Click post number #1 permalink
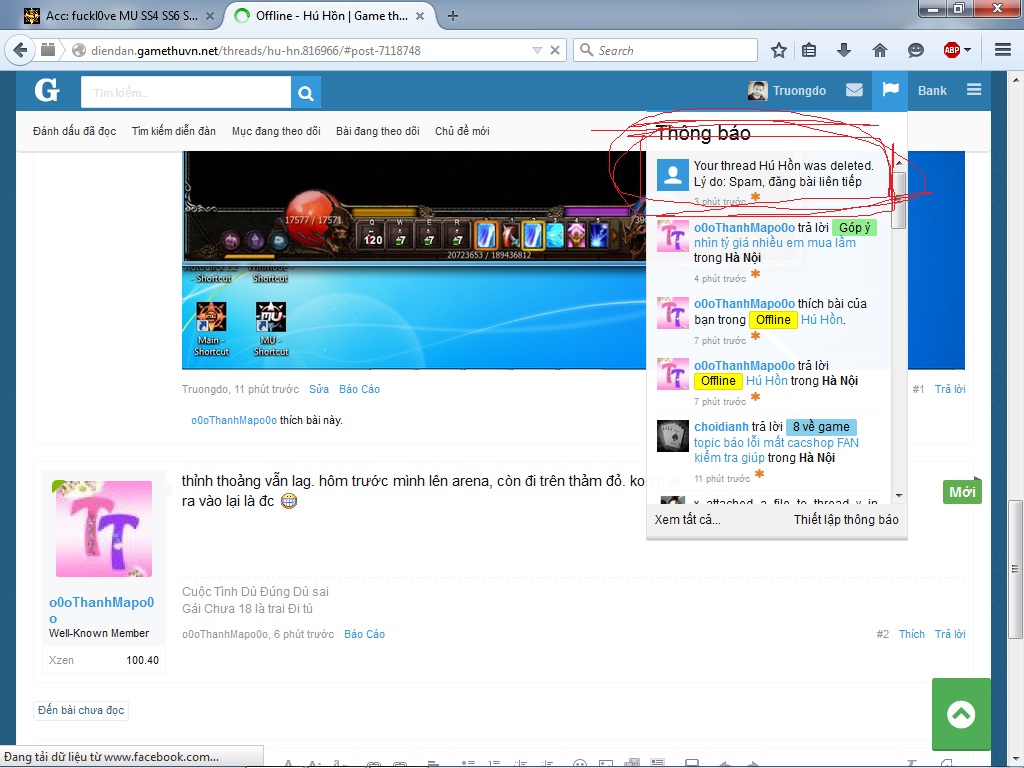Viewport: 1024px width, 768px height. [918, 389]
